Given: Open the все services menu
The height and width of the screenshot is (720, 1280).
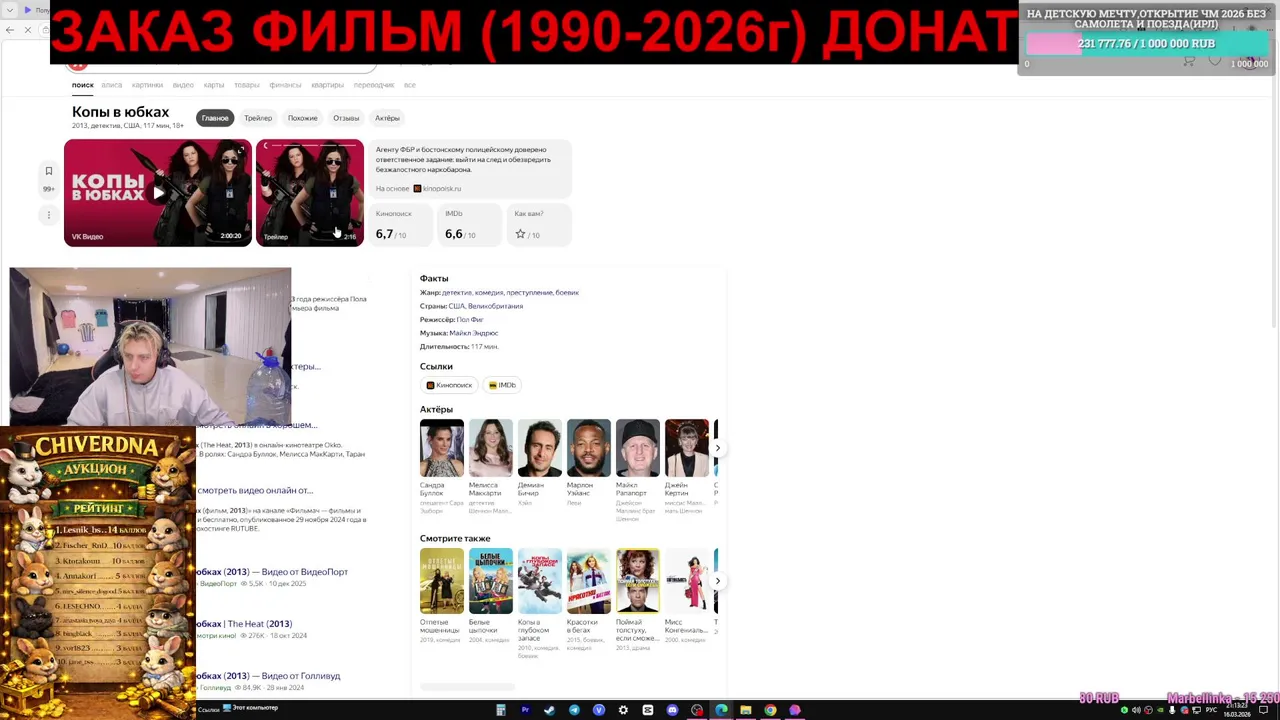Looking at the screenshot, I should click(410, 85).
